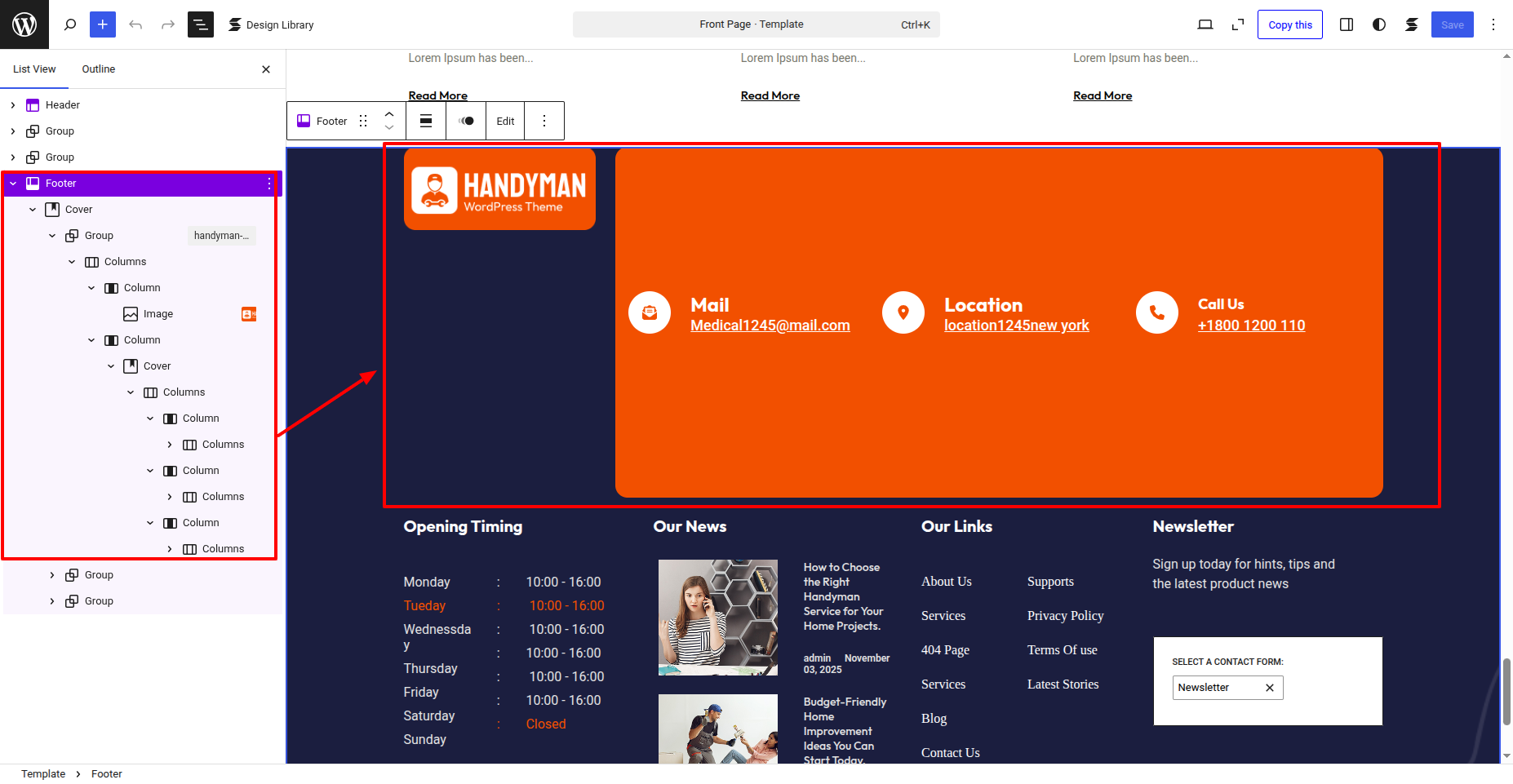The image size is (1513, 784).
Task: Click the undo arrow icon
Action: click(x=135, y=24)
